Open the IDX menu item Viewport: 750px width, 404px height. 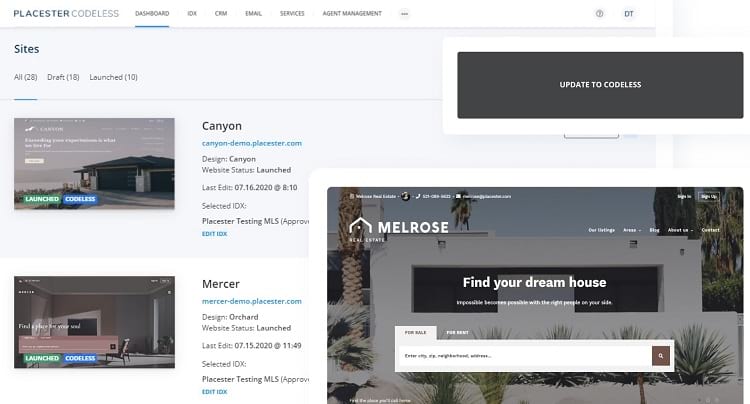[x=192, y=13]
